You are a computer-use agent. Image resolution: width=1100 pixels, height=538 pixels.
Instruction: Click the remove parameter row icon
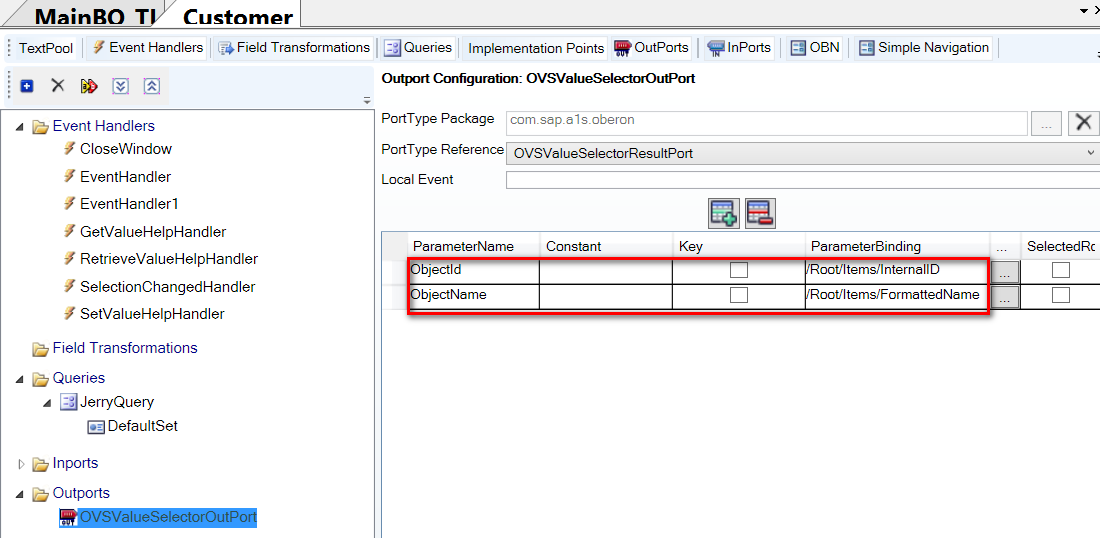coord(760,213)
